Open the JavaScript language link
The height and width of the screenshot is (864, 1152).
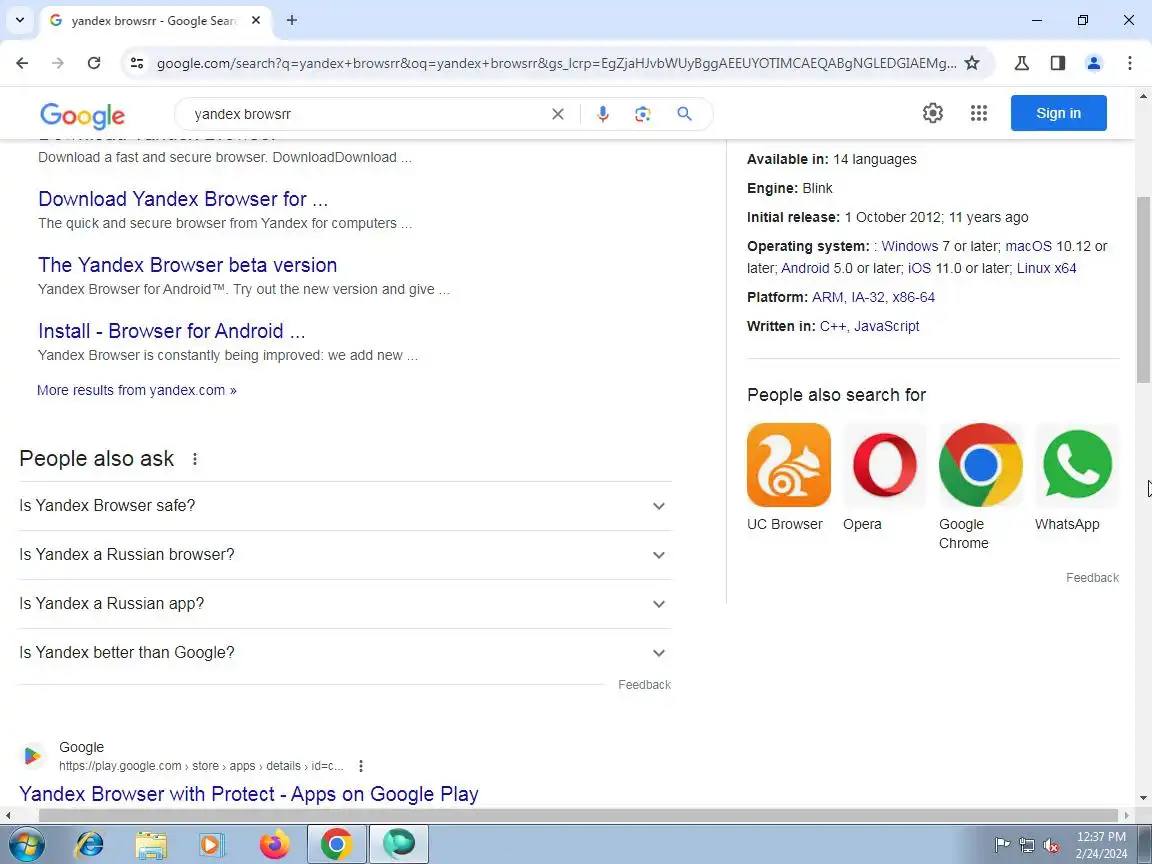(886, 326)
